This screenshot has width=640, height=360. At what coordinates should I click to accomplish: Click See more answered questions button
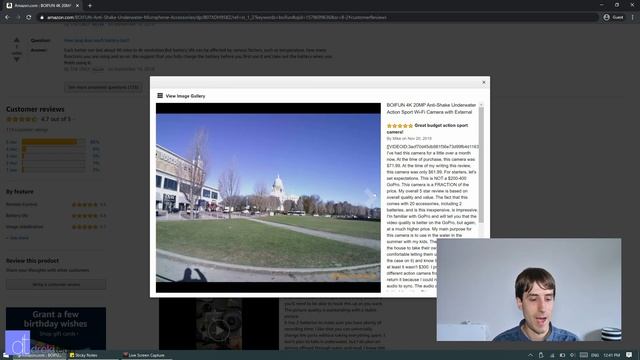[103, 87]
